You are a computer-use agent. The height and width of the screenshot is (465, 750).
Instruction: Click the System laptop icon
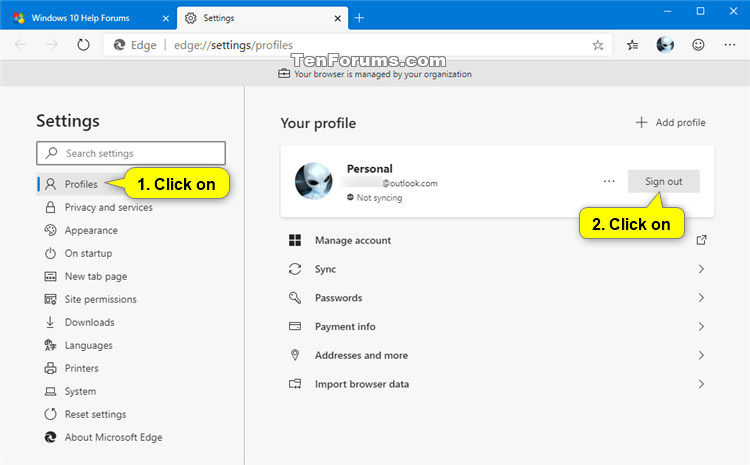(50, 391)
